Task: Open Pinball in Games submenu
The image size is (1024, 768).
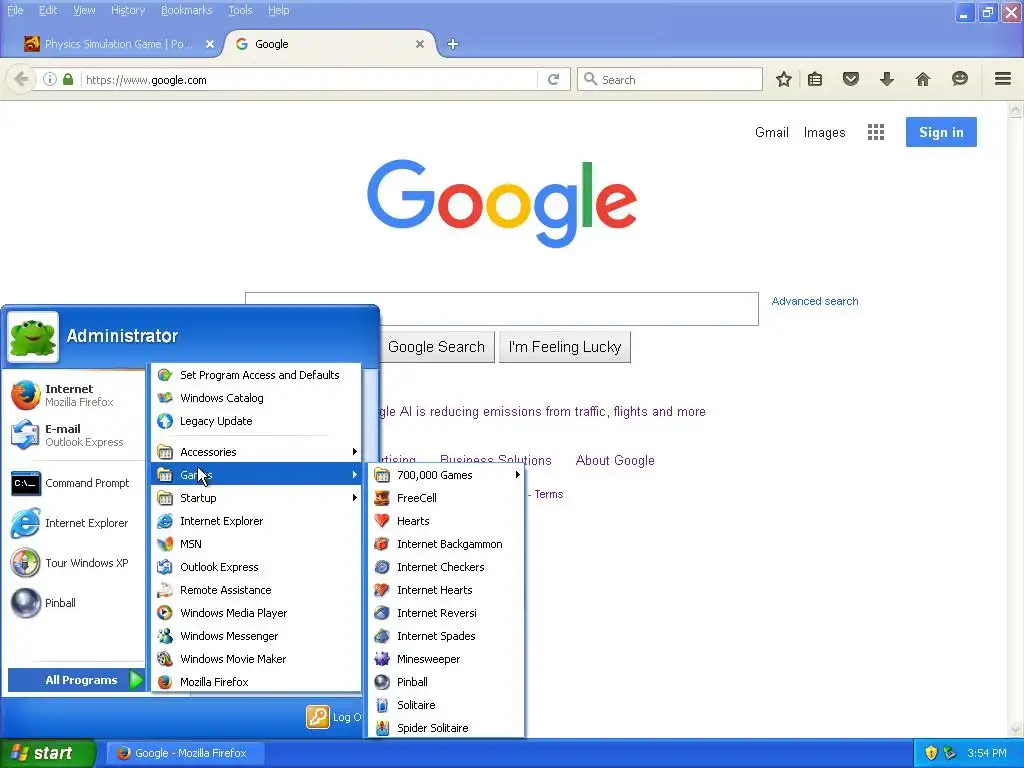Action: tap(447, 682)
